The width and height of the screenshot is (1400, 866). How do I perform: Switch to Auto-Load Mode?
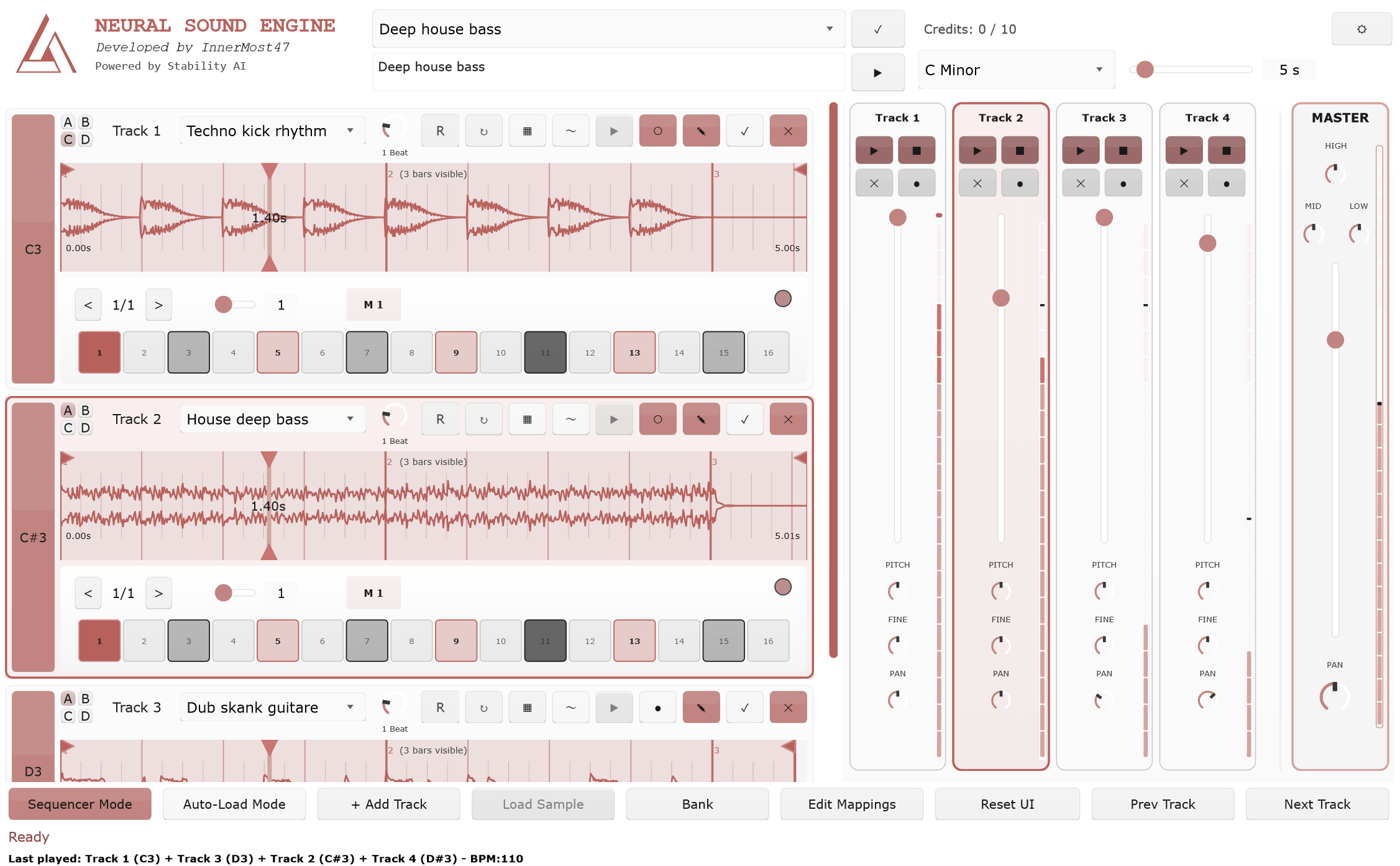pos(234,804)
